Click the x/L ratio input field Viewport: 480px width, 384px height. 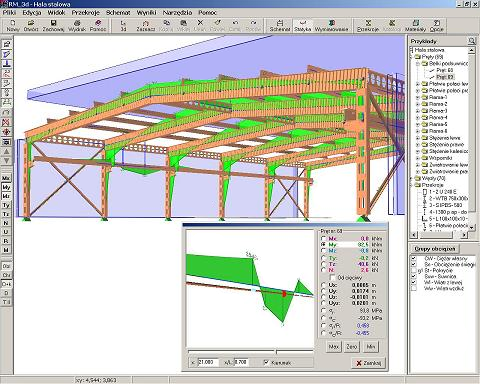pyautogui.click(x=241, y=362)
